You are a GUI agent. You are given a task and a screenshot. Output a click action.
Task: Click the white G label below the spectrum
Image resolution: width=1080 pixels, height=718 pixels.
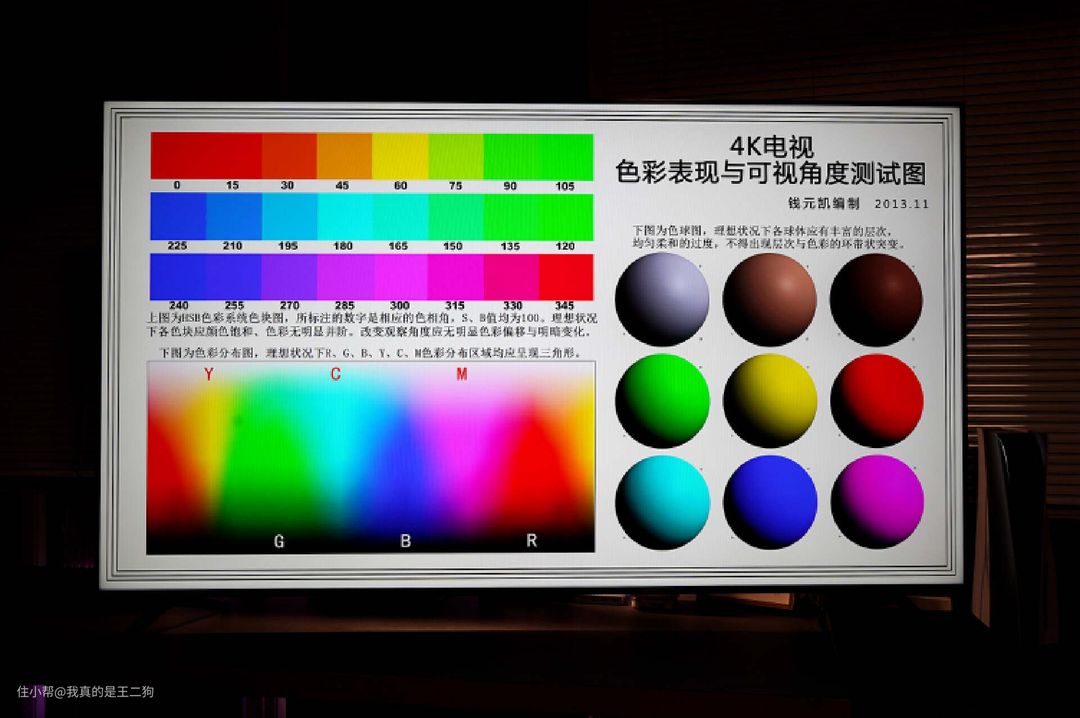279,541
